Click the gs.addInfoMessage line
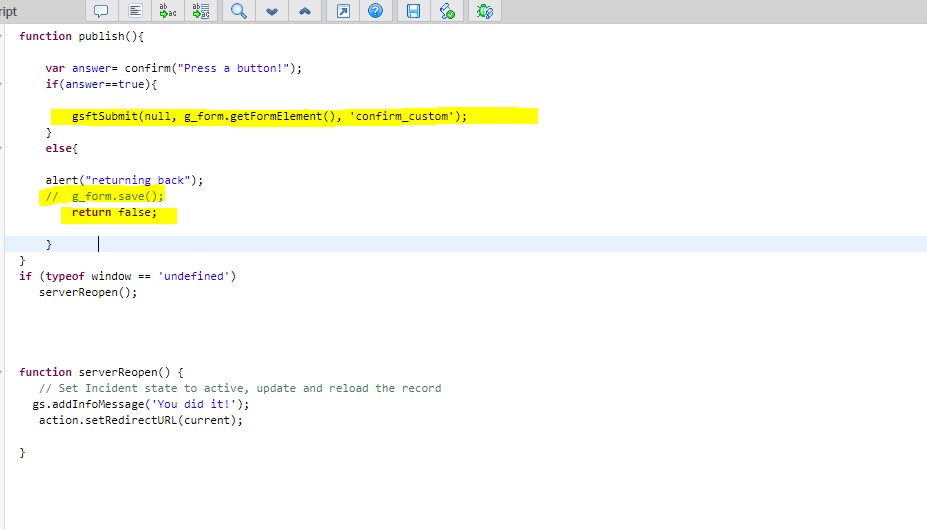 click(140, 404)
